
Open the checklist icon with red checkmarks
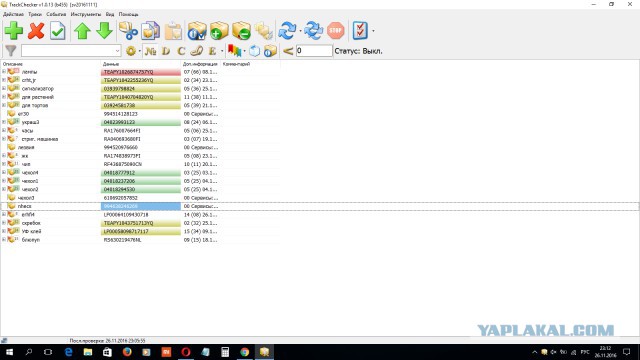click(360, 31)
